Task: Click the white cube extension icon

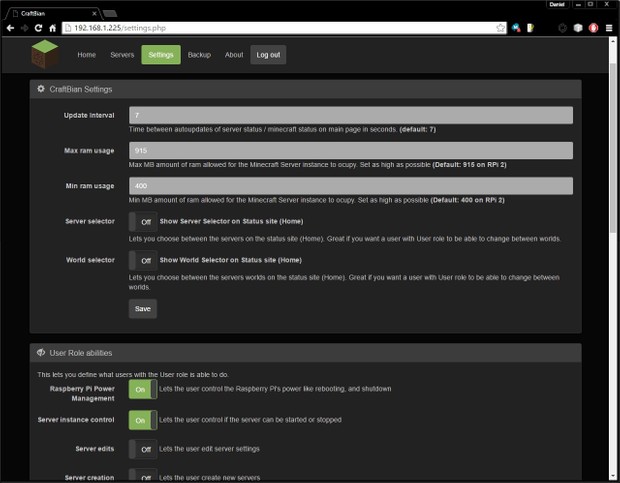Action: [x=578, y=28]
